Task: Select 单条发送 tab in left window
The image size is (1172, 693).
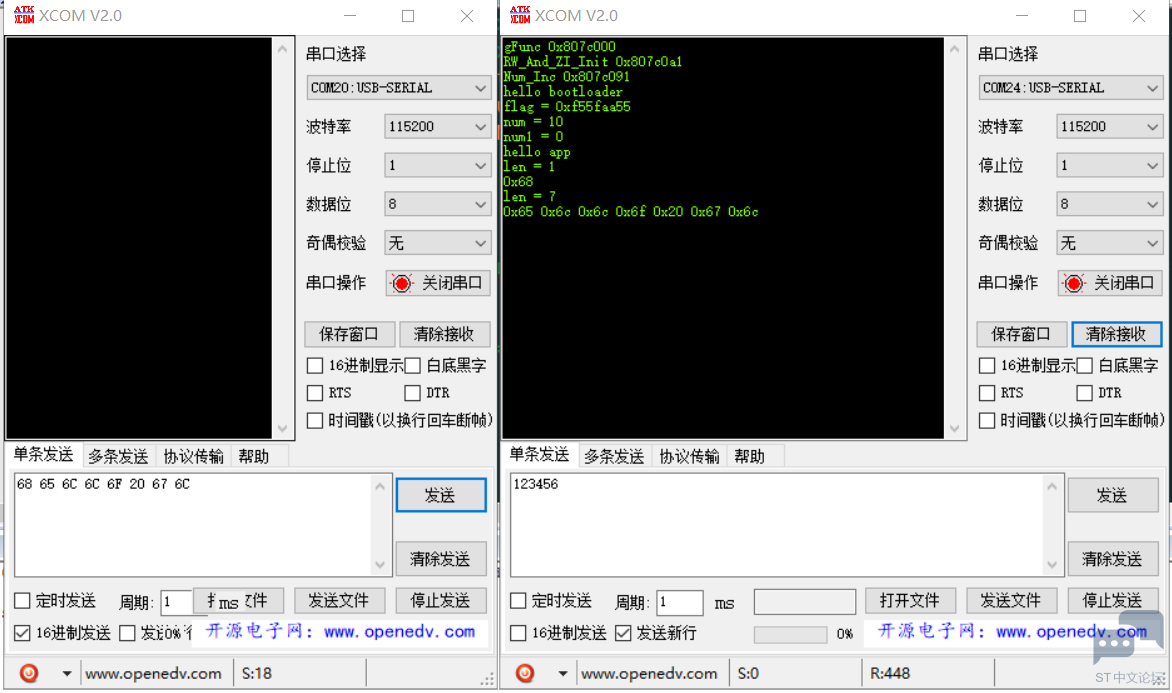Action: pos(43,455)
